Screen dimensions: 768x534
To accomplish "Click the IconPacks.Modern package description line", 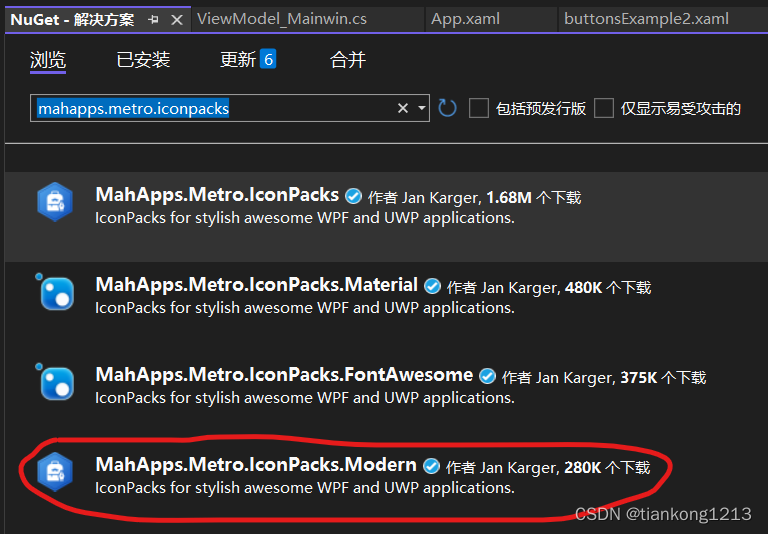I will tap(305, 488).
